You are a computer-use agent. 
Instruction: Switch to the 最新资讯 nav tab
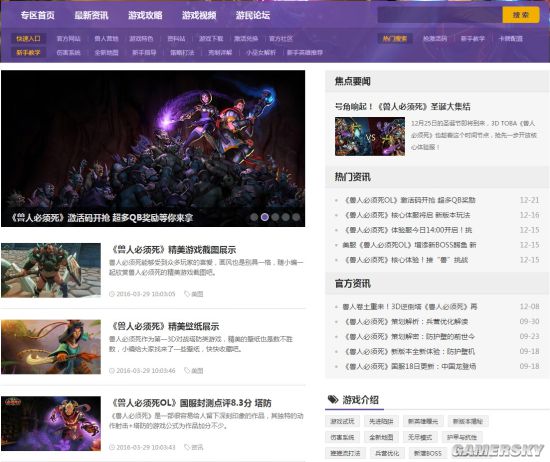91,15
